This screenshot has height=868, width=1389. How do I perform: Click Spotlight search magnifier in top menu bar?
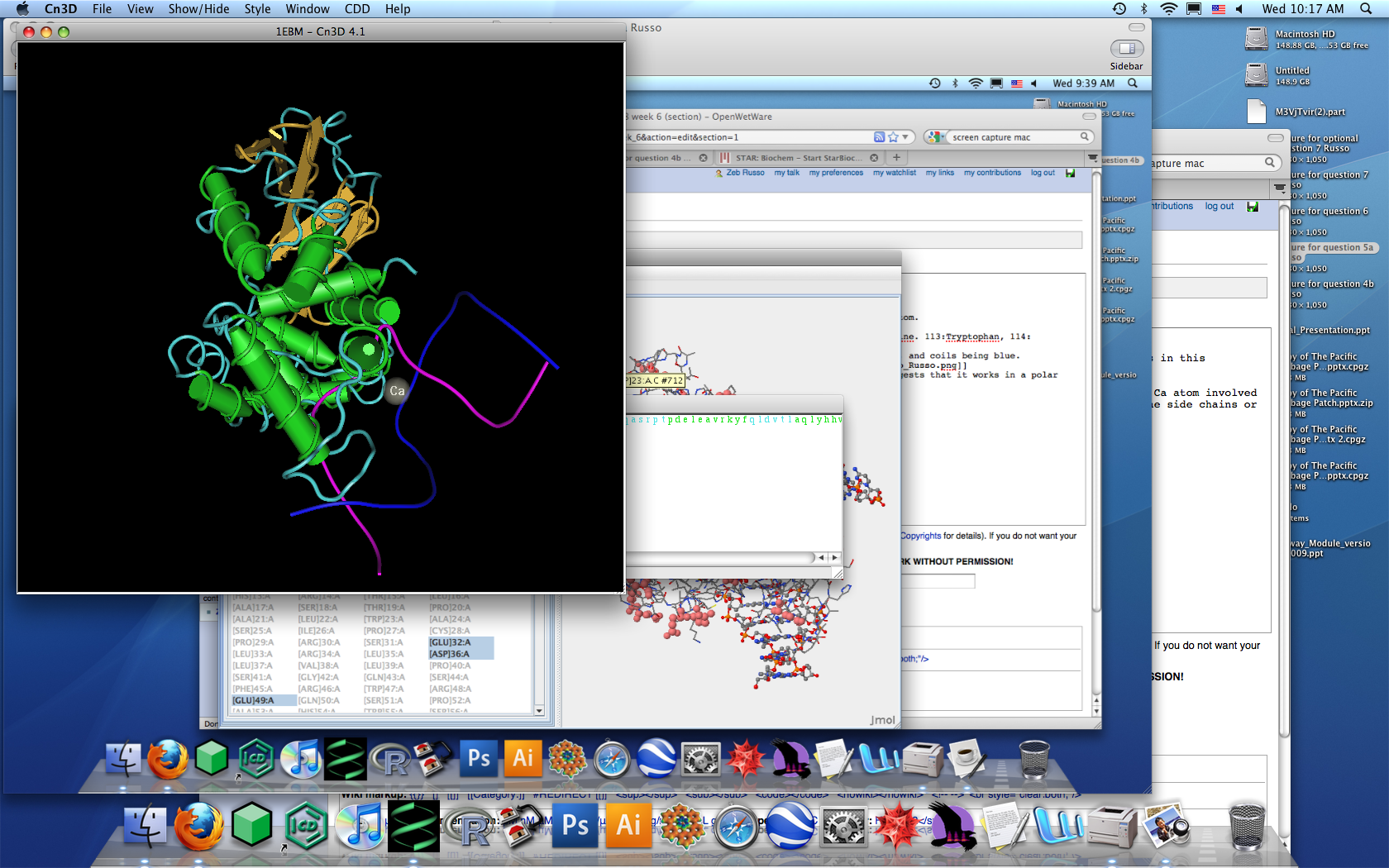(1366, 9)
